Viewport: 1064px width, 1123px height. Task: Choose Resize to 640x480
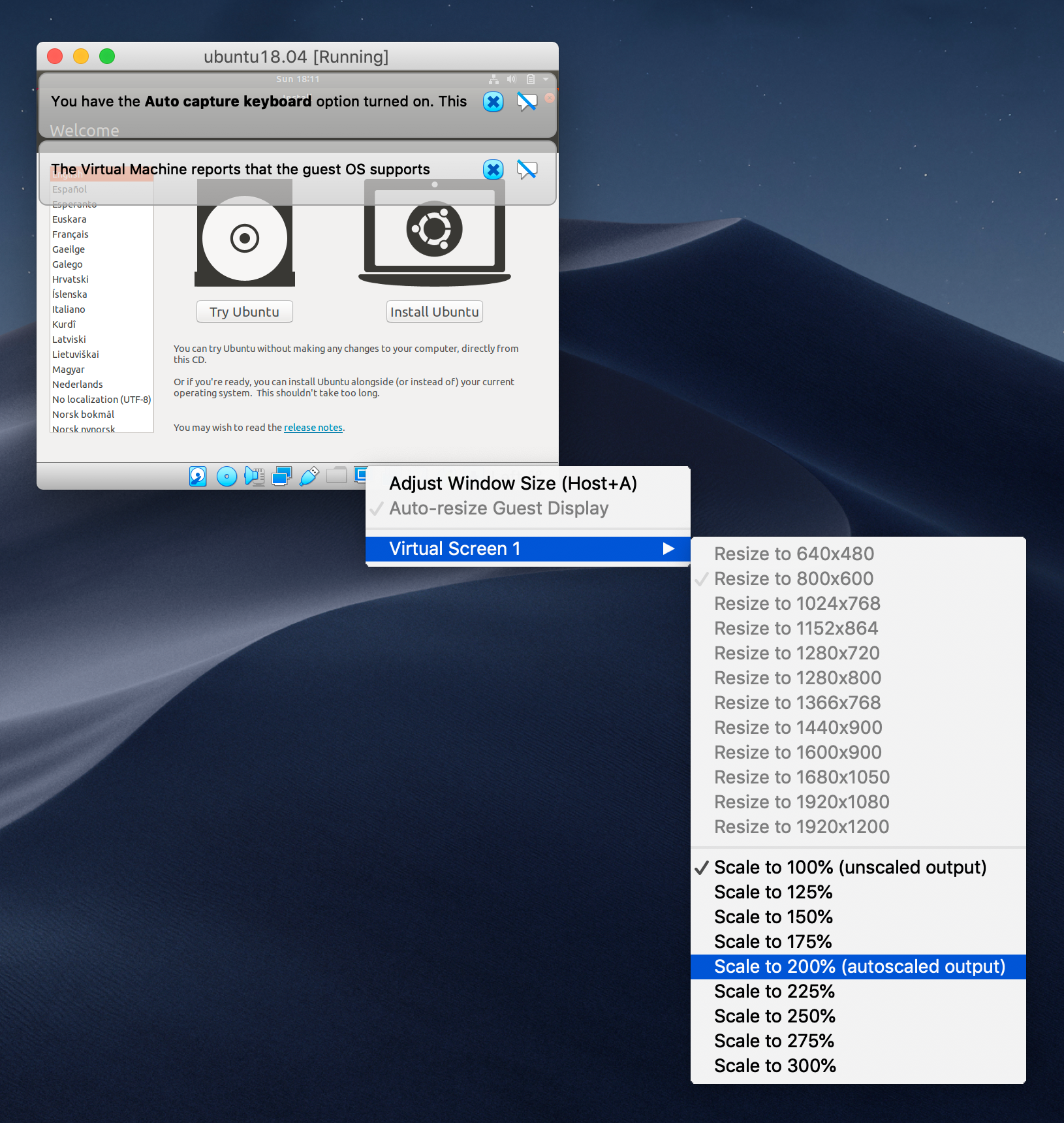pos(858,554)
